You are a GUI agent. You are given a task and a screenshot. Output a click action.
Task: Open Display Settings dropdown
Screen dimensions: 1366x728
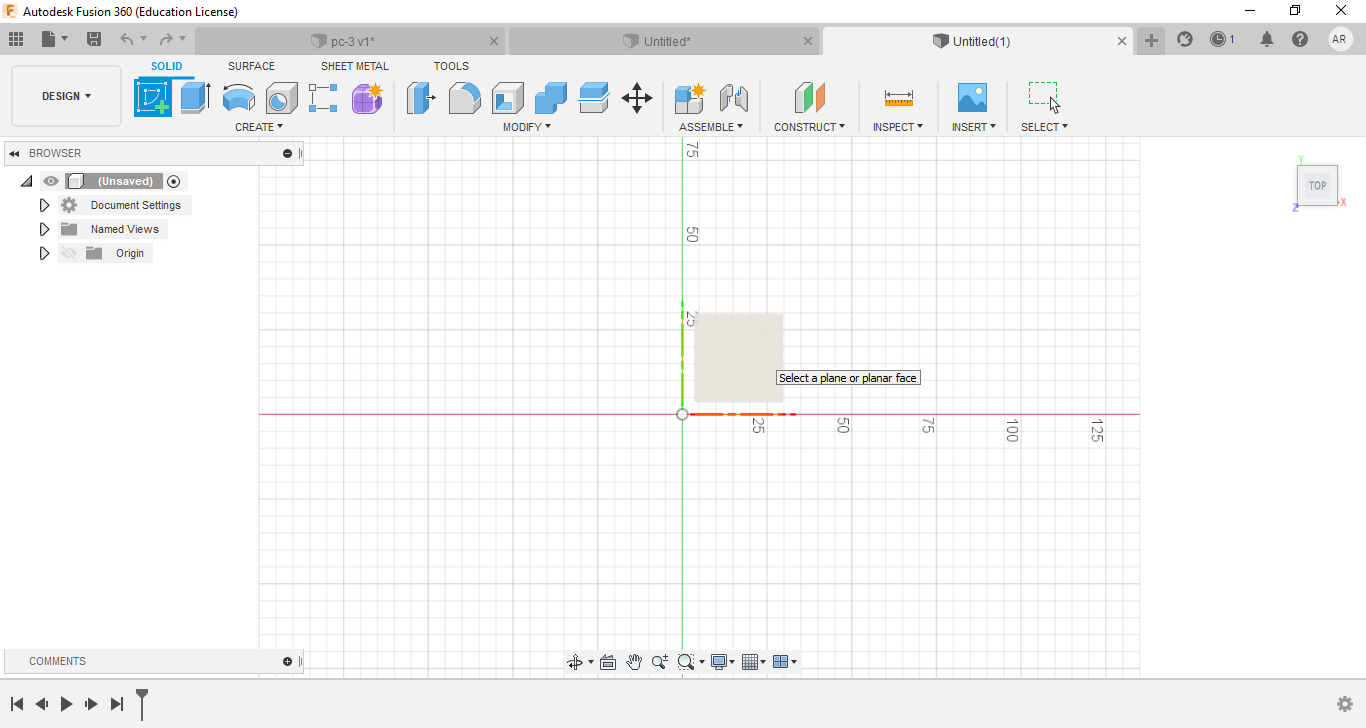722,662
